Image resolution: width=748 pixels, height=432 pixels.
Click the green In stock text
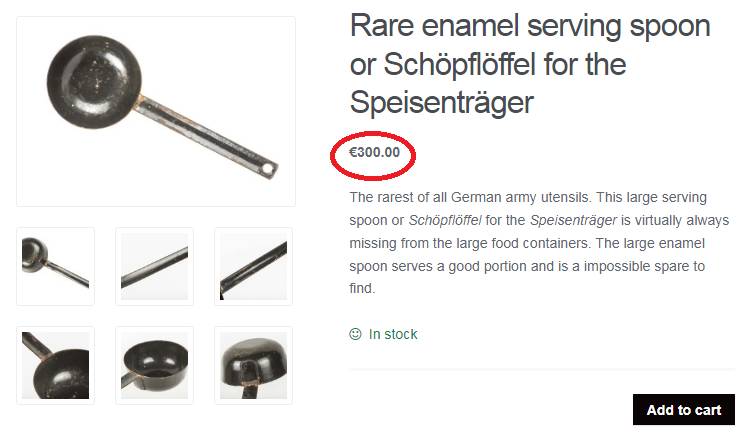(x=393, y=334)
